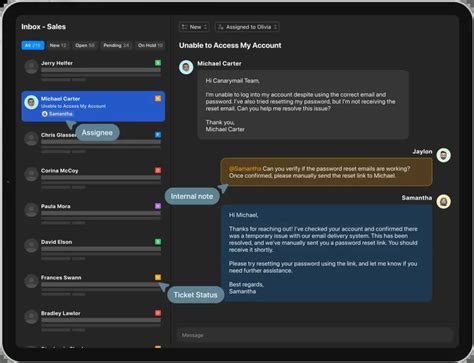Click Paula Mora's purple status square
Screen dimensions: 474x363
point(158,206)
